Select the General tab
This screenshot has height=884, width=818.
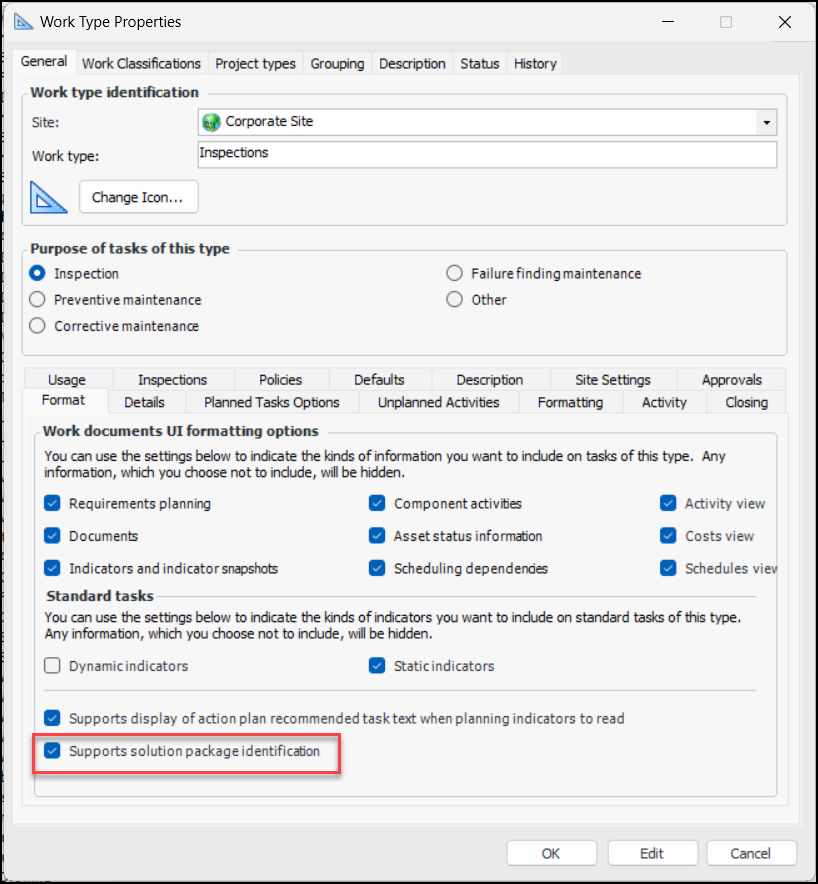click(44, 61)
